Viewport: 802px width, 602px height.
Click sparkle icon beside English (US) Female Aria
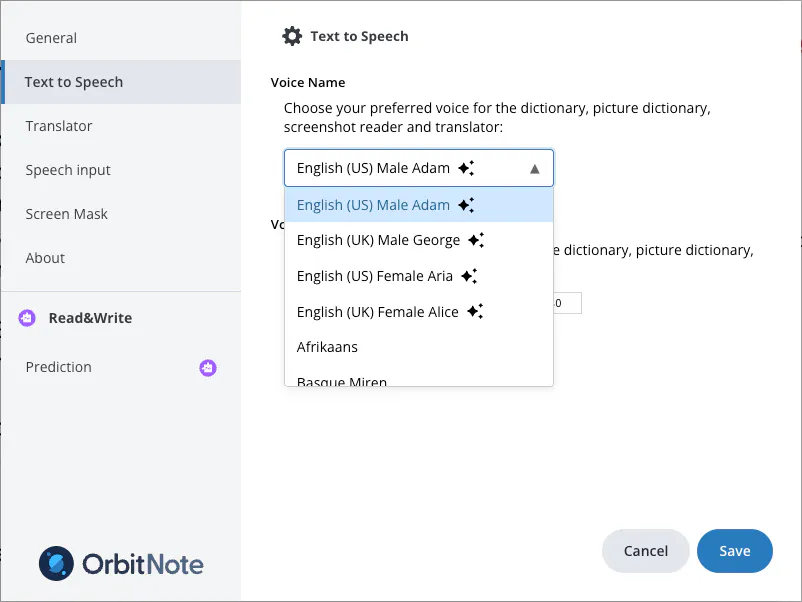[x=469, y=276]
